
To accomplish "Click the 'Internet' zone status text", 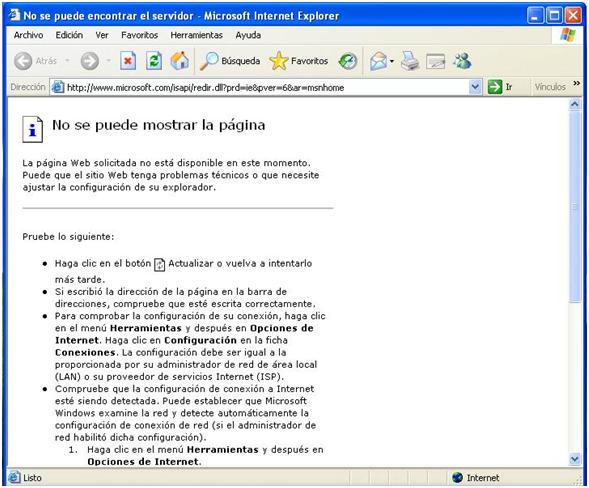I will [x=483, y=478].
